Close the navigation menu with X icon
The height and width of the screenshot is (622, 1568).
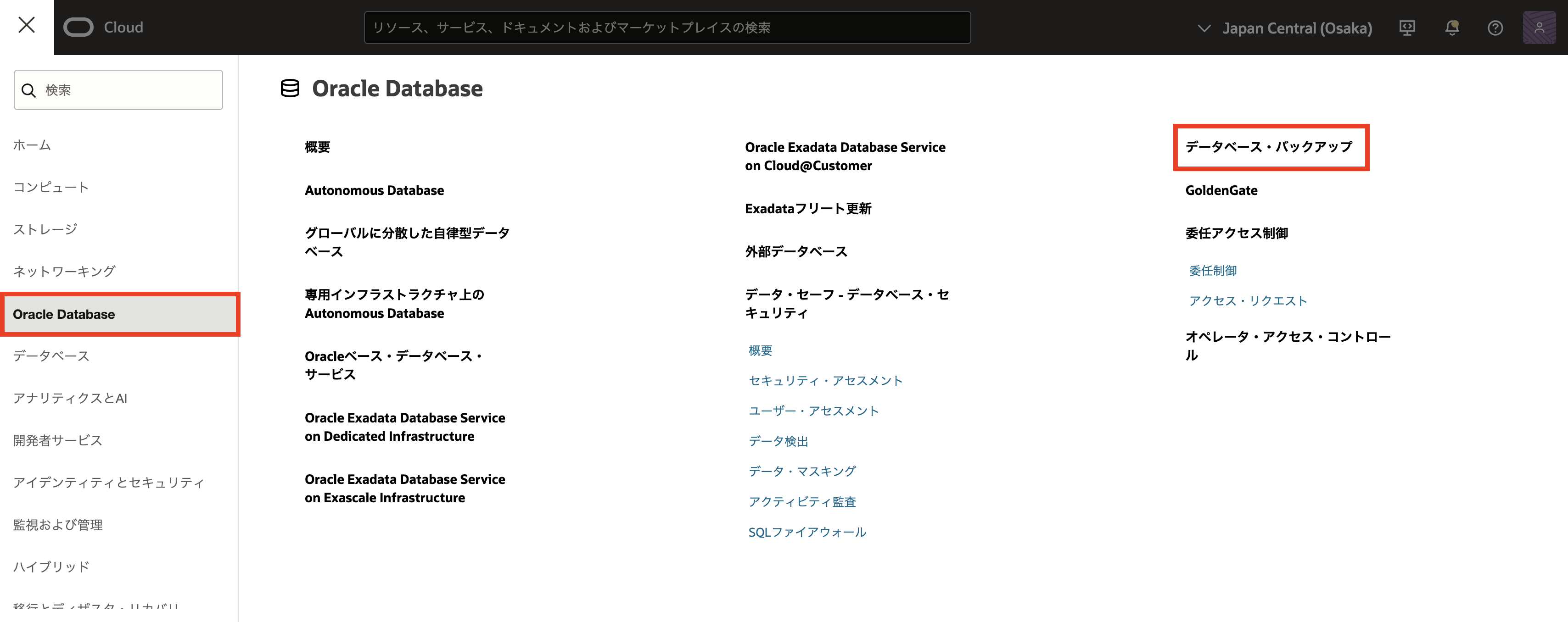pos(27,26)
